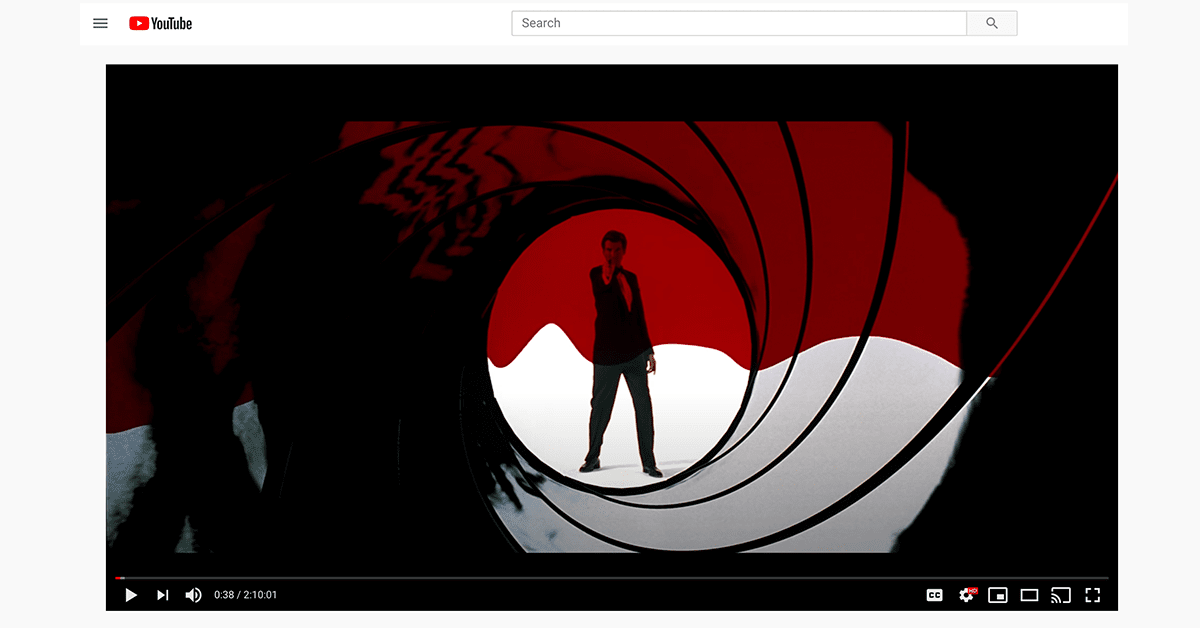Skip to the next video
This screenshot has height=628, width=1200.
[162, 595]
